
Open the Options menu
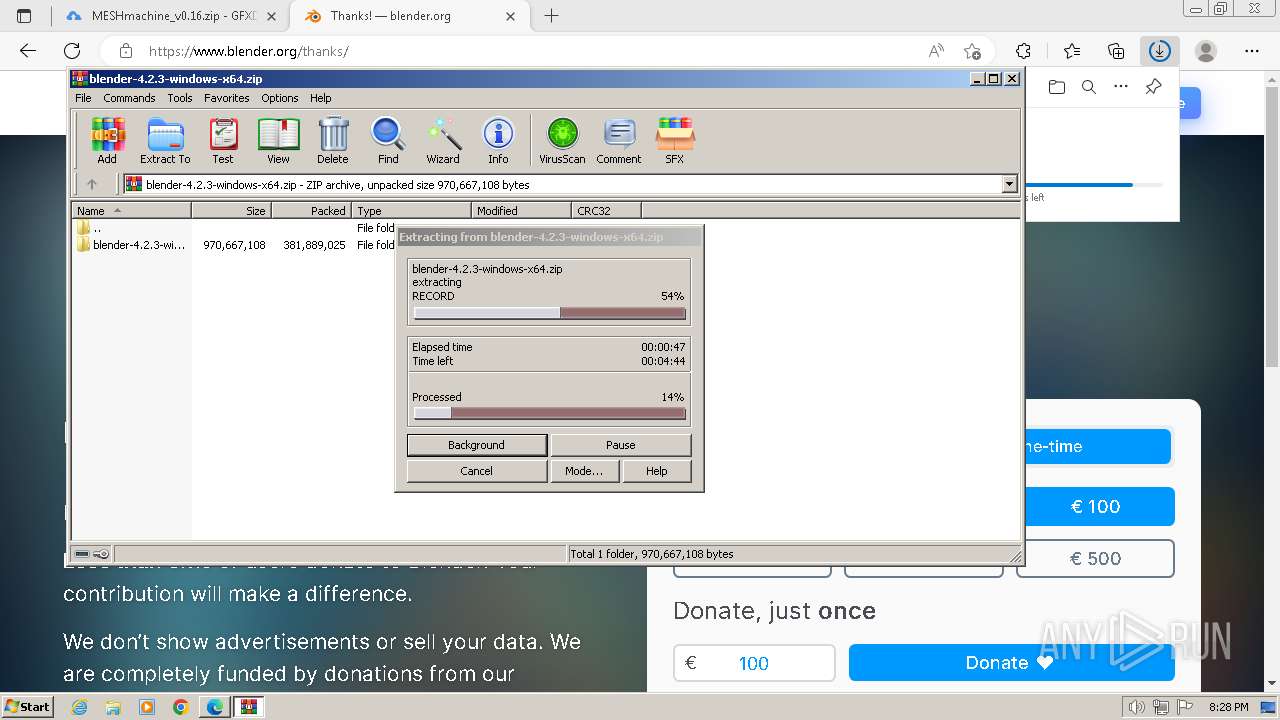pos(280,98)
